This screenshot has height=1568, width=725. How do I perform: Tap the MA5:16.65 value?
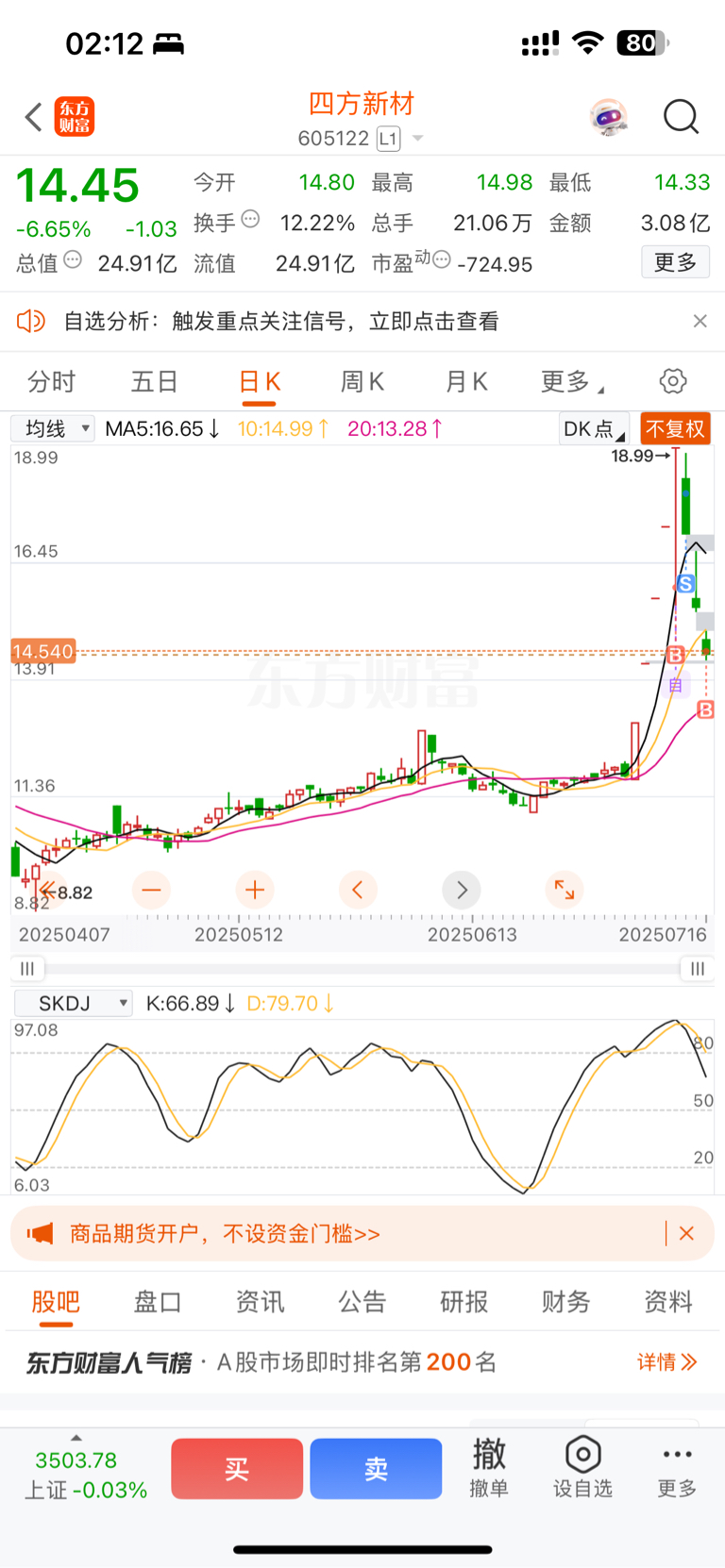coord(162,428)
